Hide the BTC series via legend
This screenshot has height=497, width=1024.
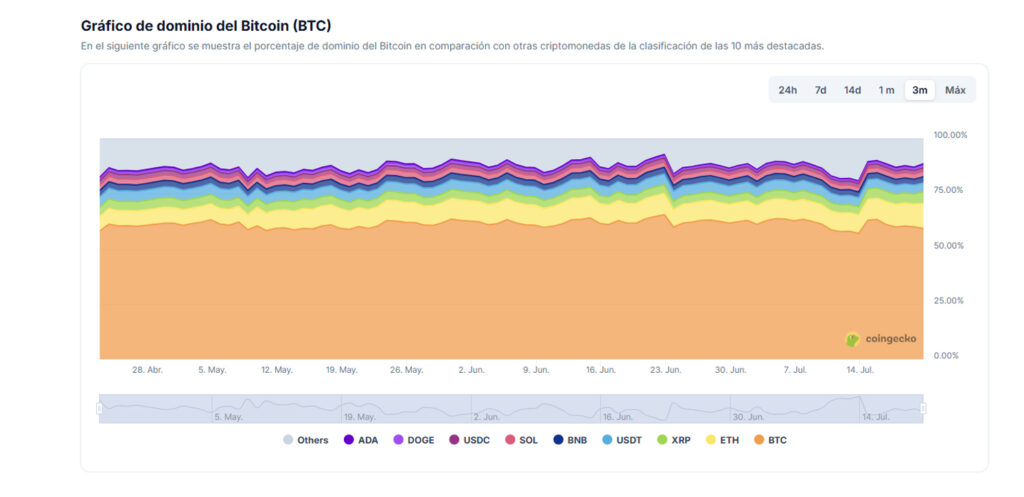click(x=771, y=440)
